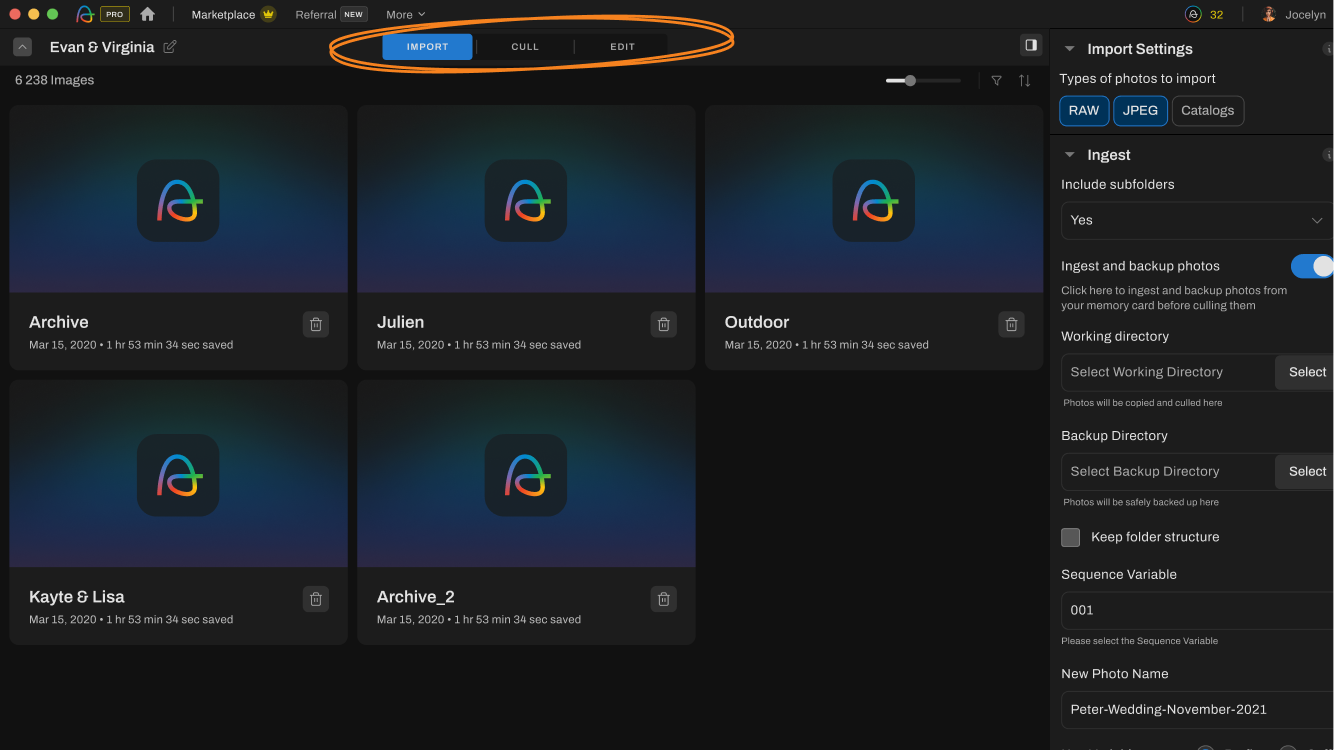Open the Marketplace link

[223, 15]
